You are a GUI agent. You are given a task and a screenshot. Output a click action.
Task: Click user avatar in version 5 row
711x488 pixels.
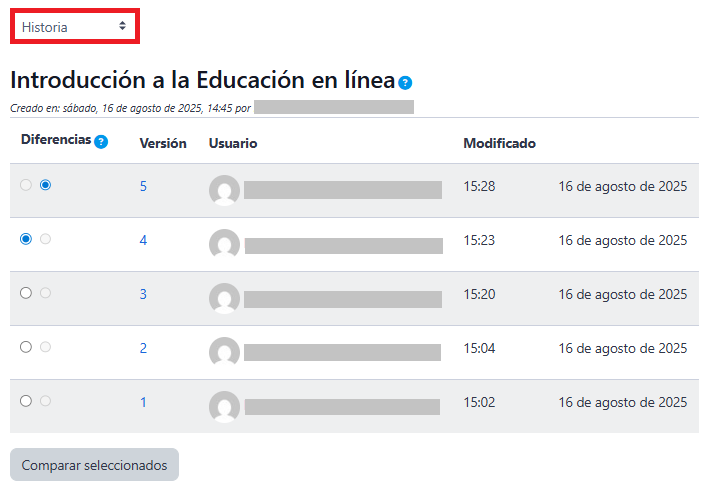pos(225,190)
